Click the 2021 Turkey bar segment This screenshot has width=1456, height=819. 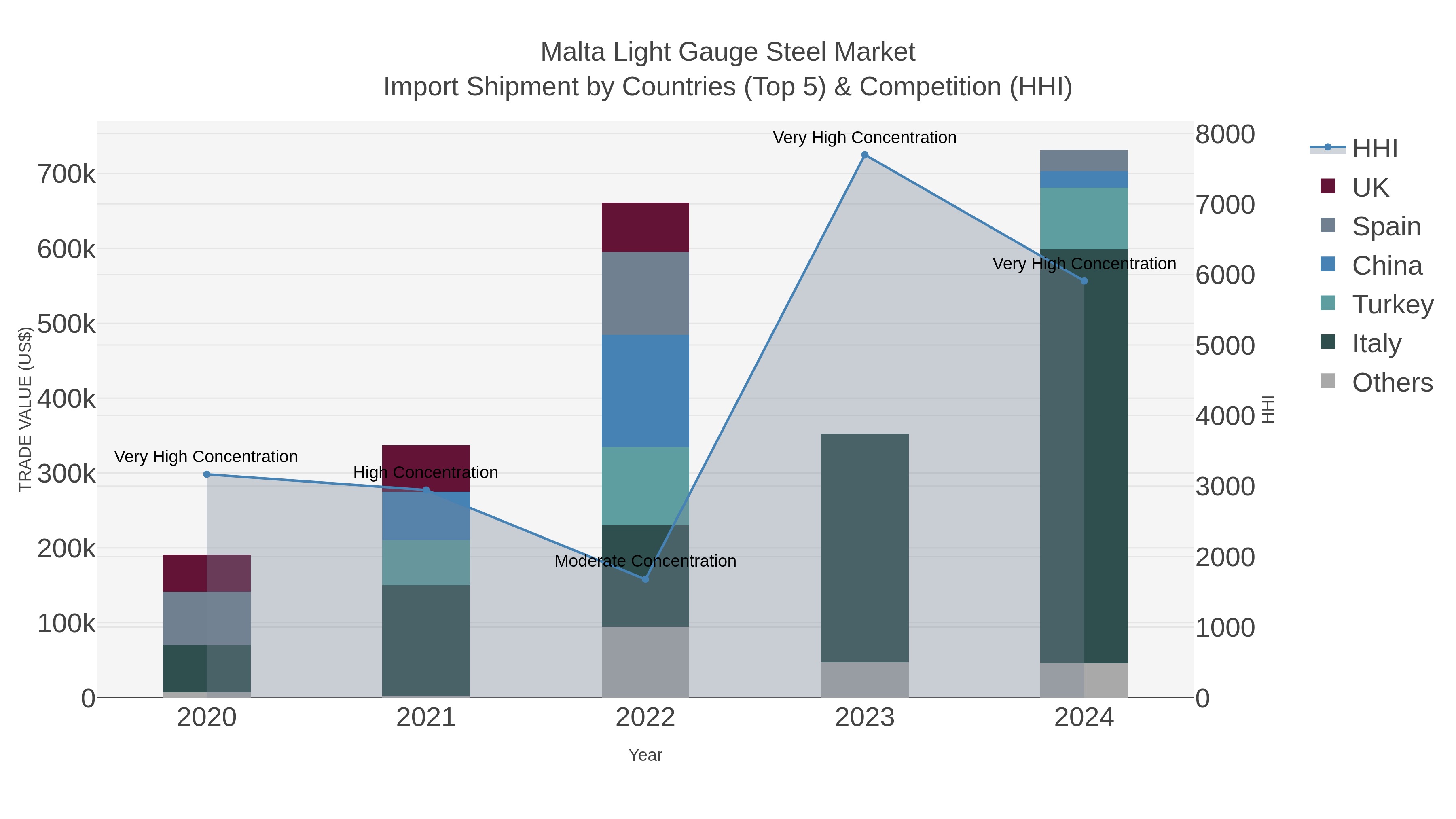pos(426,563)
